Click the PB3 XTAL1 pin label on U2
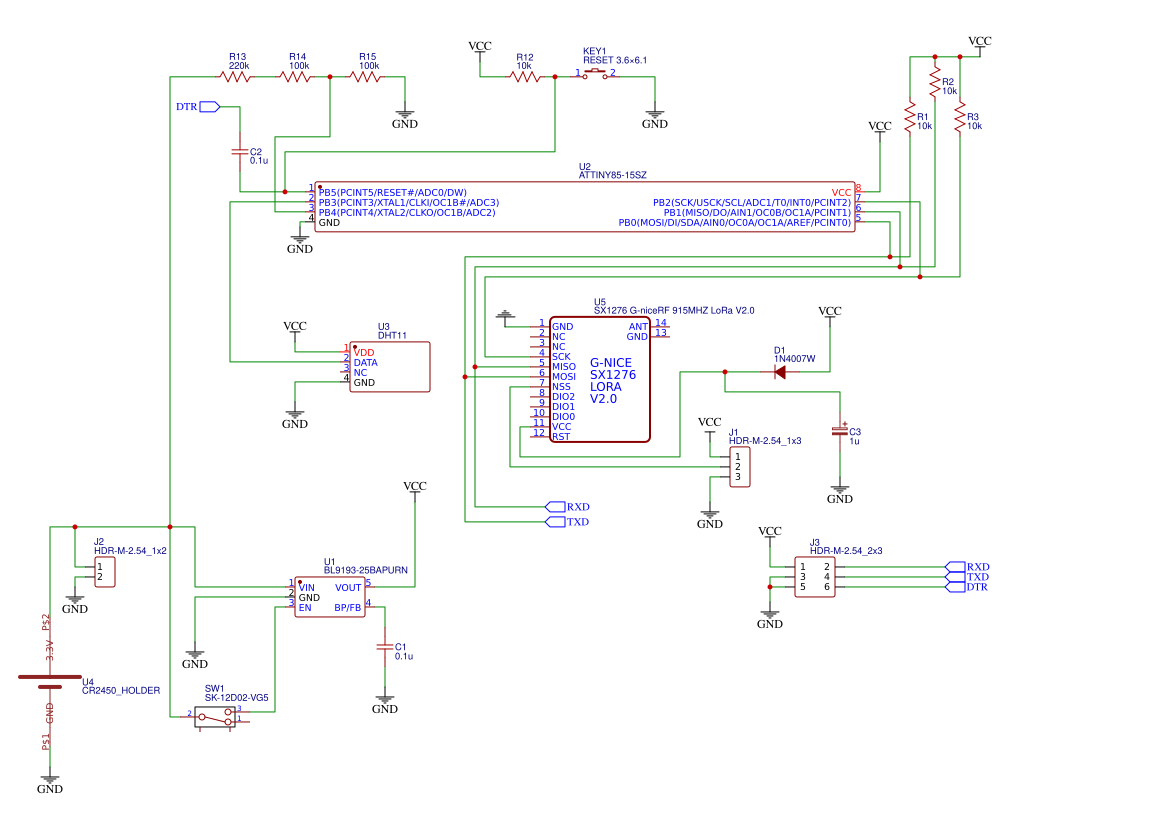 point(409,203)
